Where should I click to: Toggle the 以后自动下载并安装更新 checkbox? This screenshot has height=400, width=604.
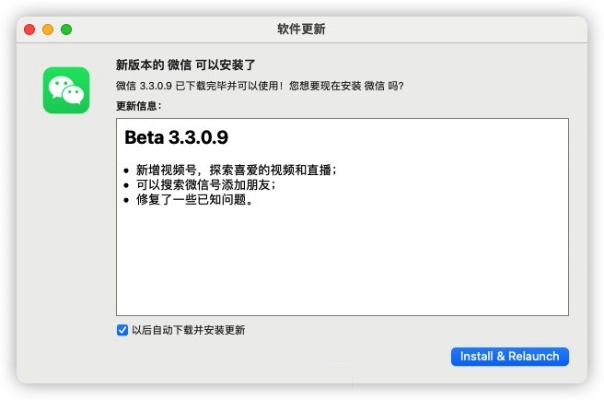click(122, 330)
